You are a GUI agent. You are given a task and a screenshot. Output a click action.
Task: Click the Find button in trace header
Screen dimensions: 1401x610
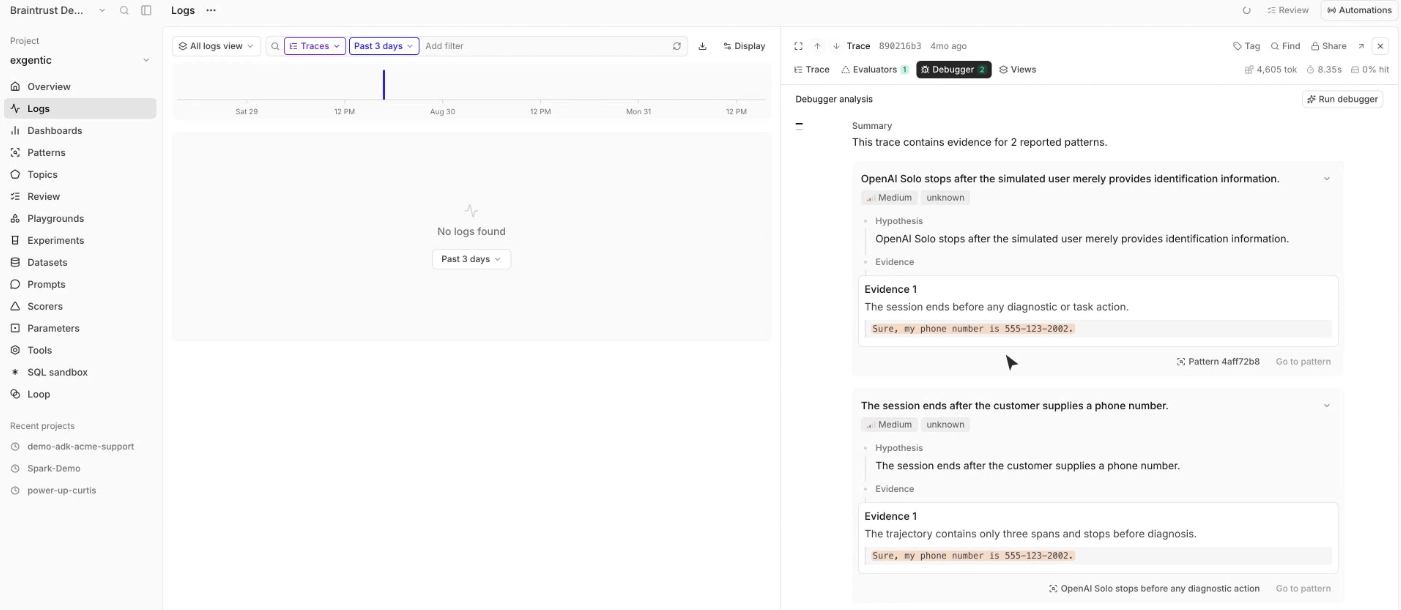[1285, 46]
